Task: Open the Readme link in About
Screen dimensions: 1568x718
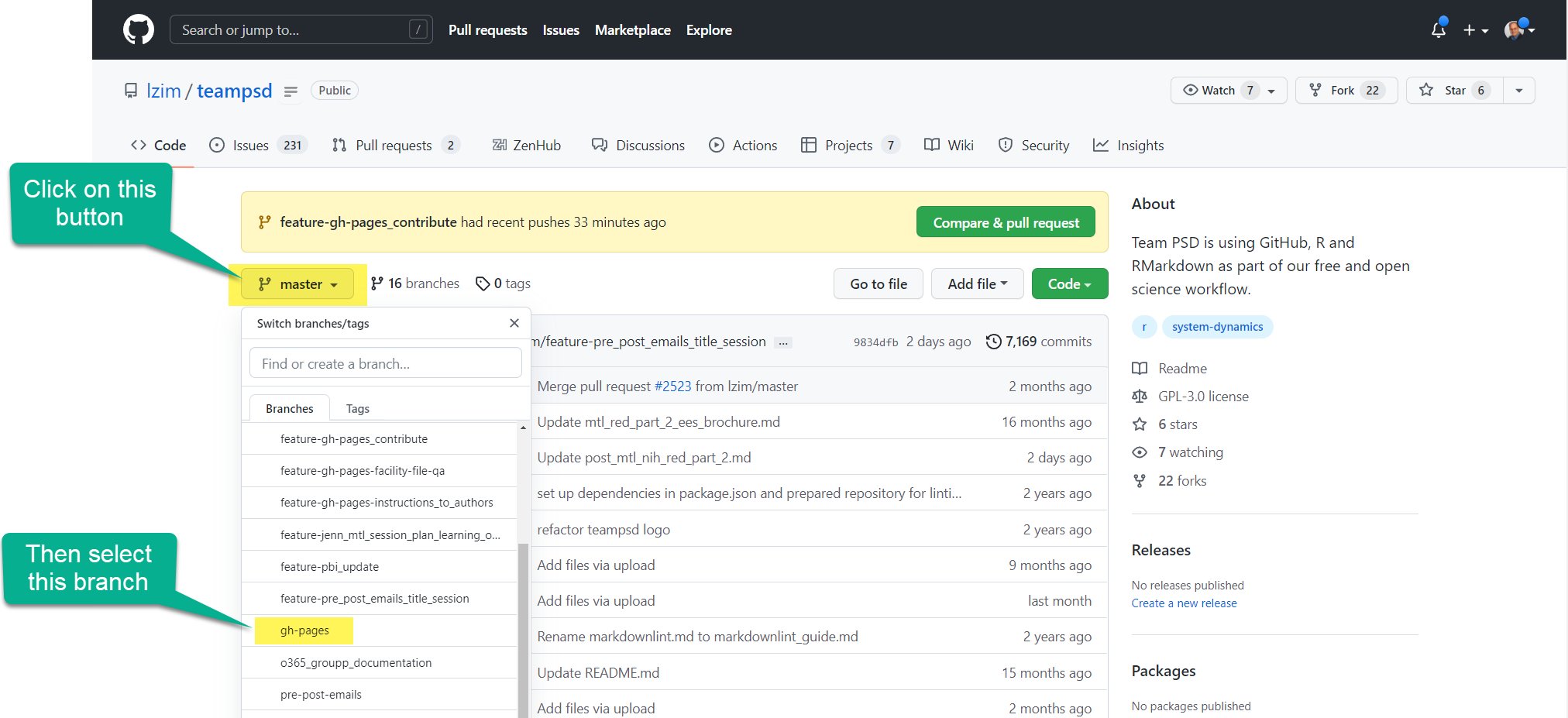Action: tap(1170, 369)
